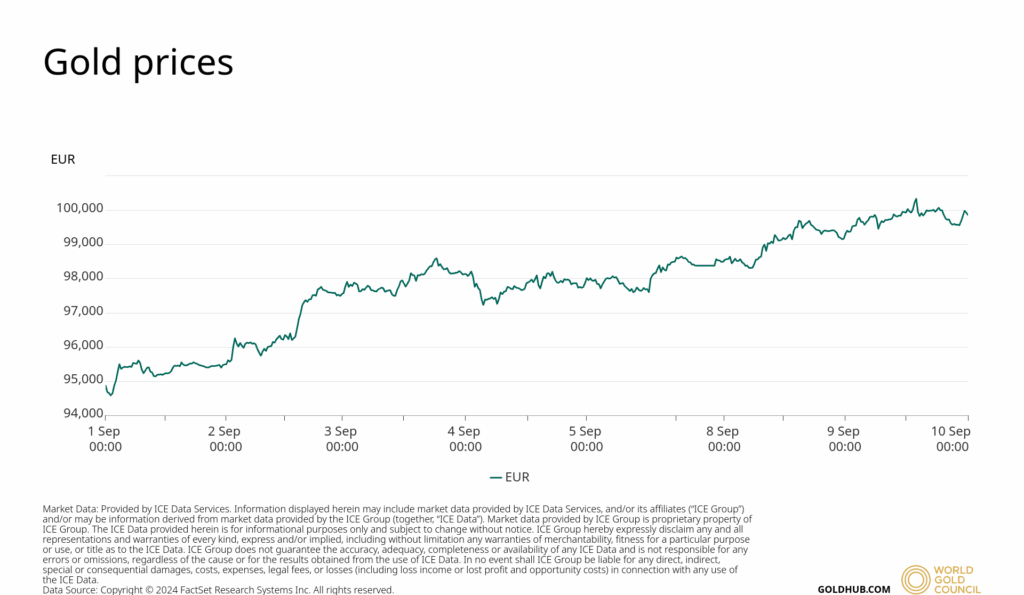The height and width of the screenshot is (595, 1024).
Task: Click the FactSet Data Source copyright line
Action: pyautogui.click(x=218, y=590)
